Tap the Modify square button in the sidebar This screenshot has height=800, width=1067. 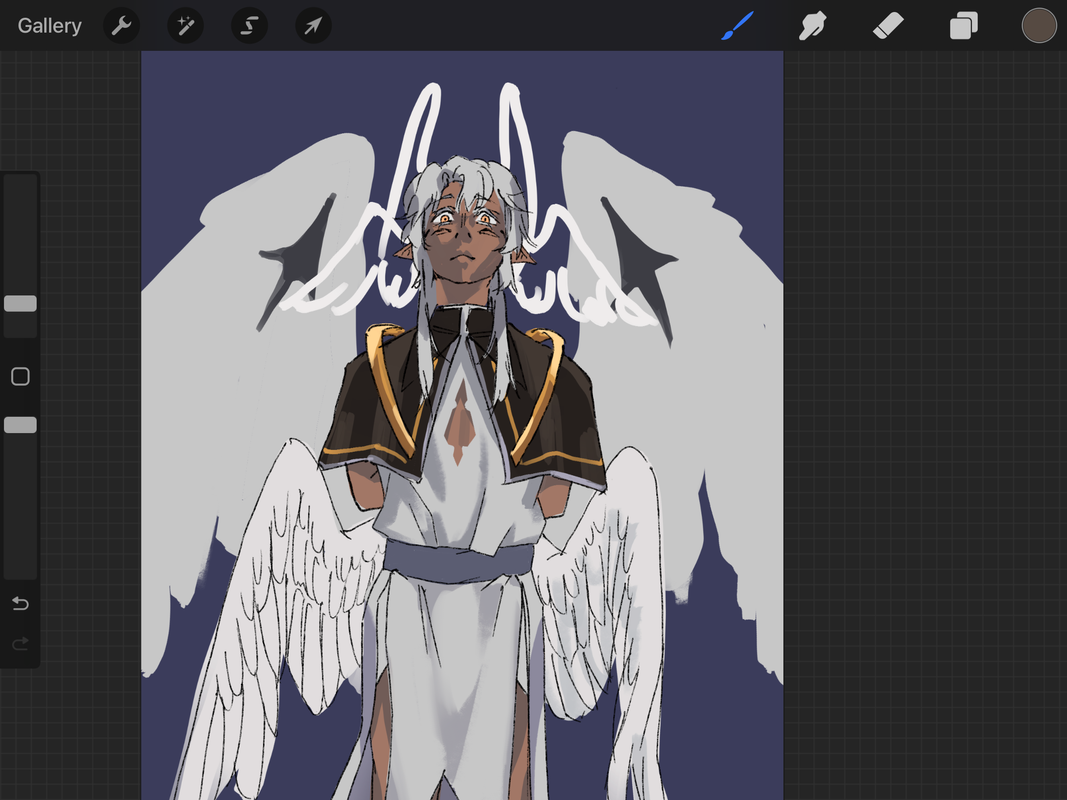click(x=20, y=376)
